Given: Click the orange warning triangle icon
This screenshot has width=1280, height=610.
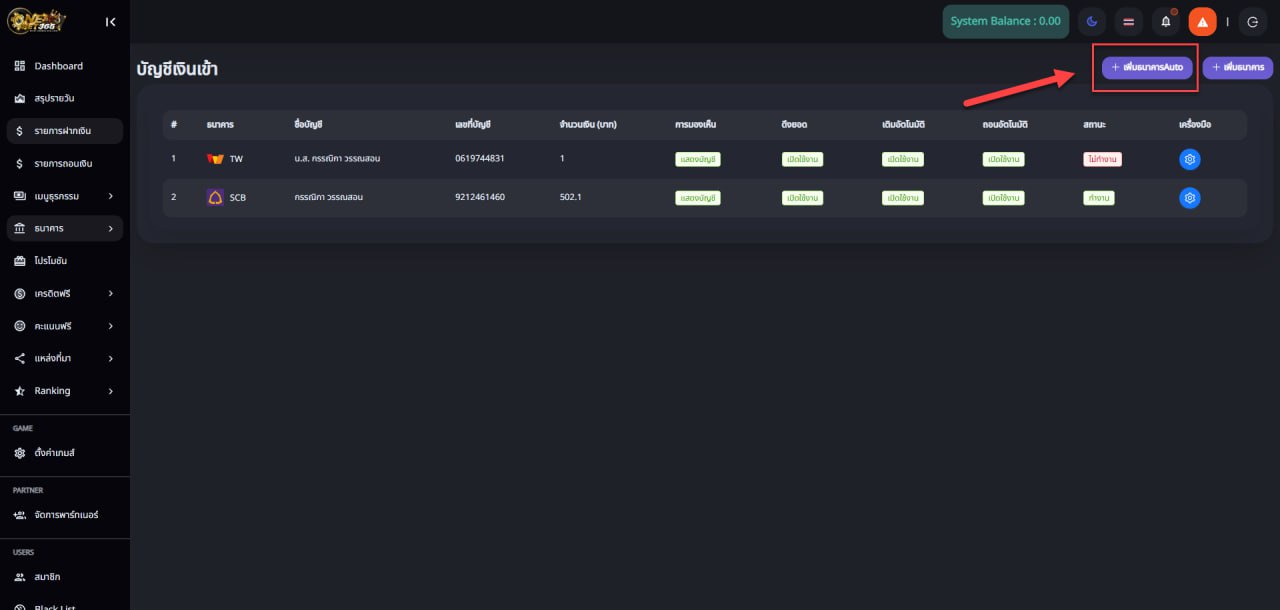Looking at the screenshot, I should click(1202, 21).
